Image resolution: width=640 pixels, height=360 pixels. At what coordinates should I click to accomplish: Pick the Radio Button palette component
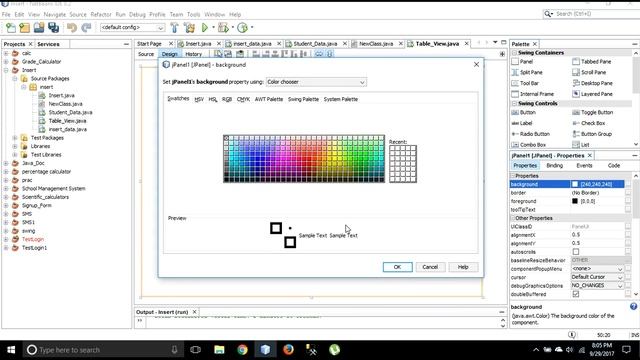click(531, 134)
